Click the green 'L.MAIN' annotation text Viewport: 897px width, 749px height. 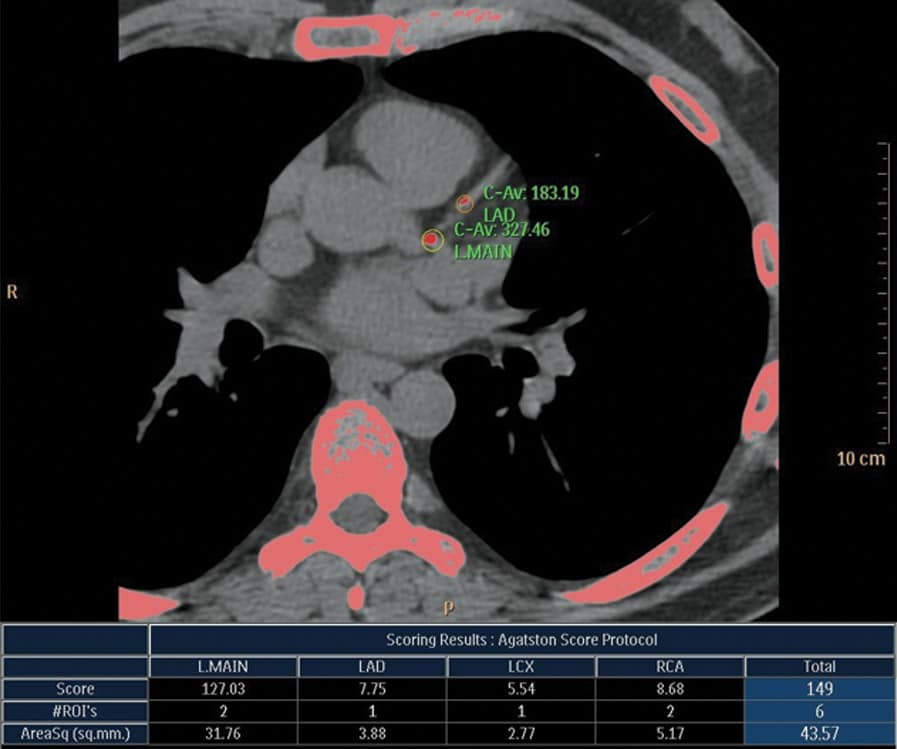[483, 252]
